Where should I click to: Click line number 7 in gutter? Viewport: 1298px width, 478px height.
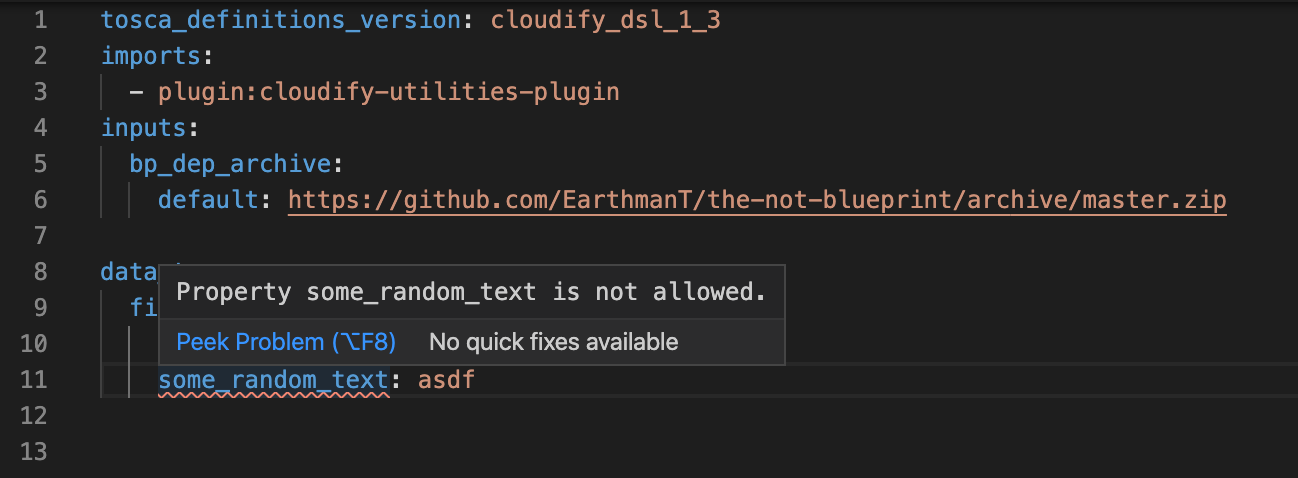tap(39, 236)
